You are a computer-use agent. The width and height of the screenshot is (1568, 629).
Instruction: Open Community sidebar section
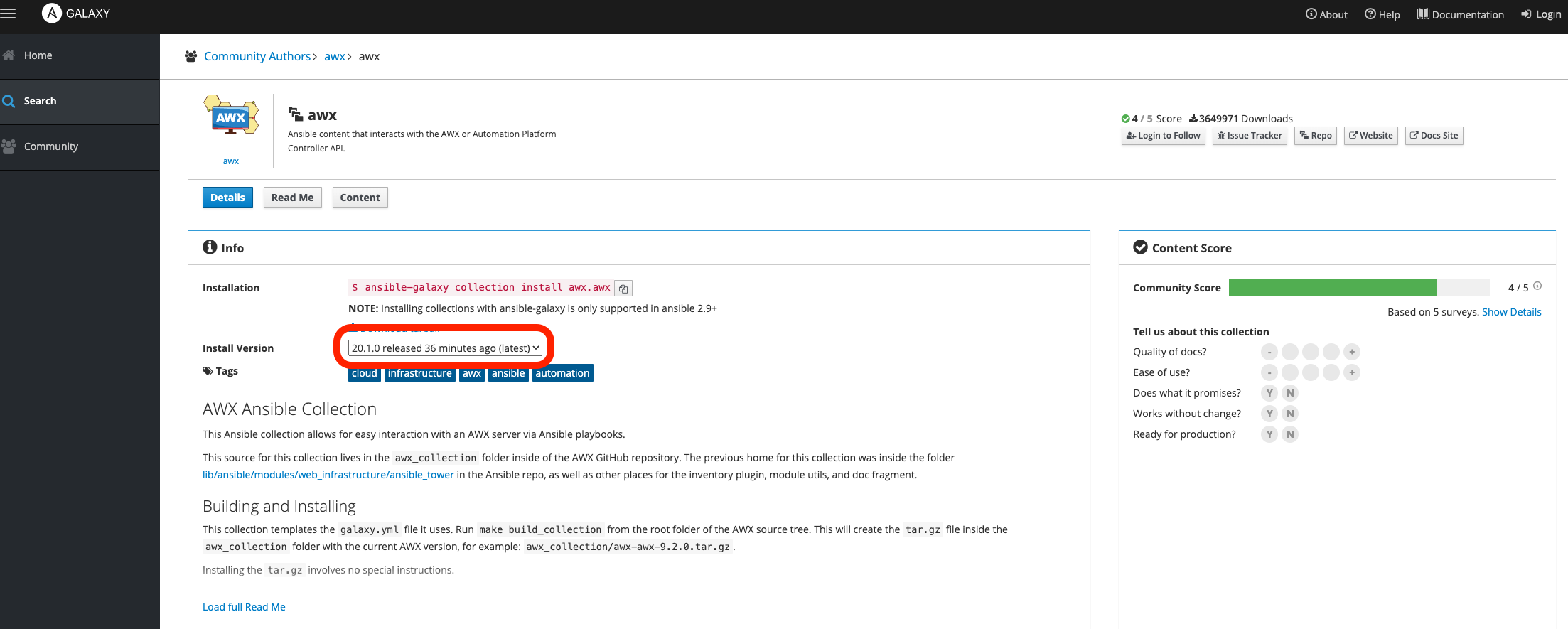coord(50,146)
